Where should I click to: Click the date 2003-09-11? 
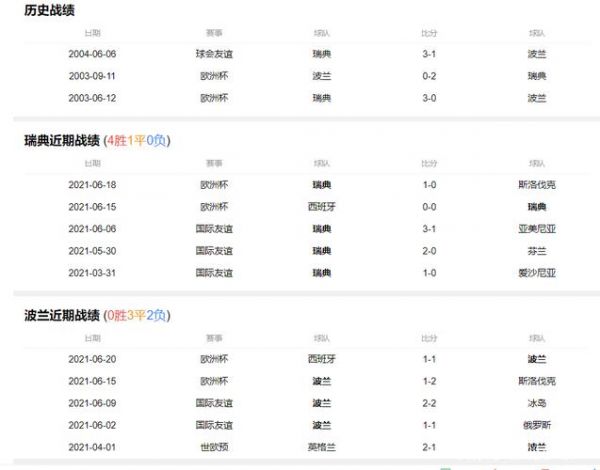pos(92,76)
